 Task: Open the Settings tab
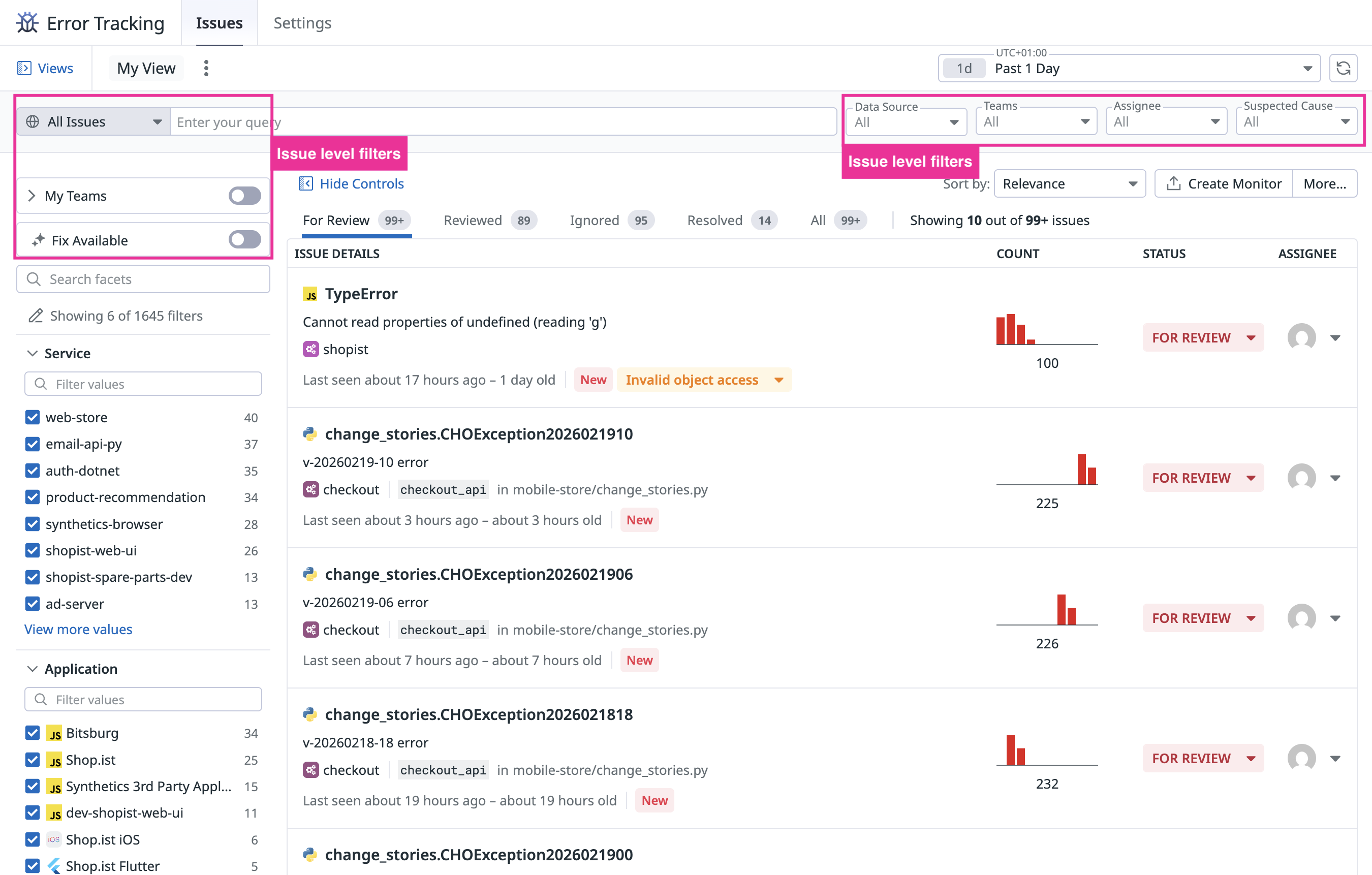[x=302, y=23]
